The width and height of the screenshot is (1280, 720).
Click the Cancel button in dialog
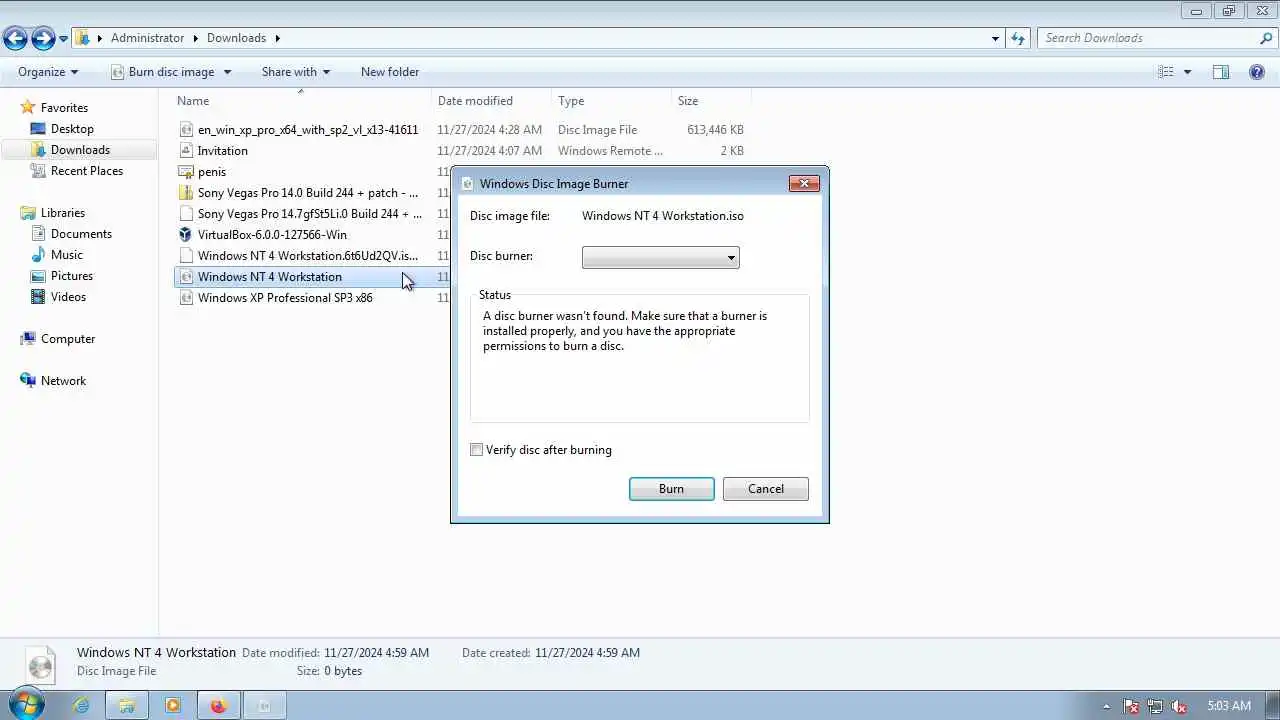(766, 489)
